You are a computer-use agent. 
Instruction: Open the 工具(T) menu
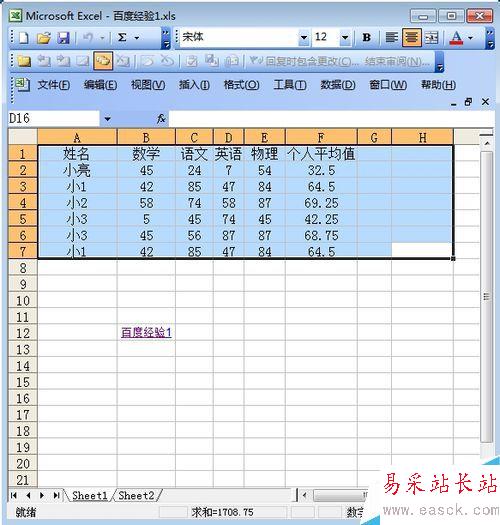click(x=290, y=85)
